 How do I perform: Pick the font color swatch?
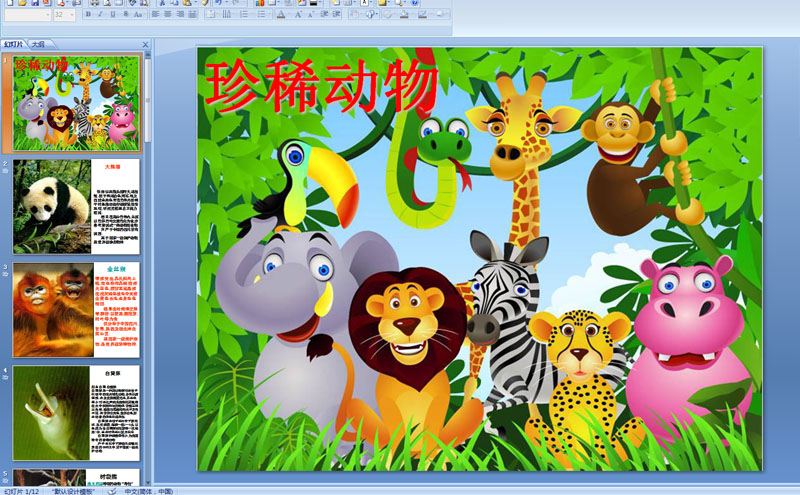(280, 16)
